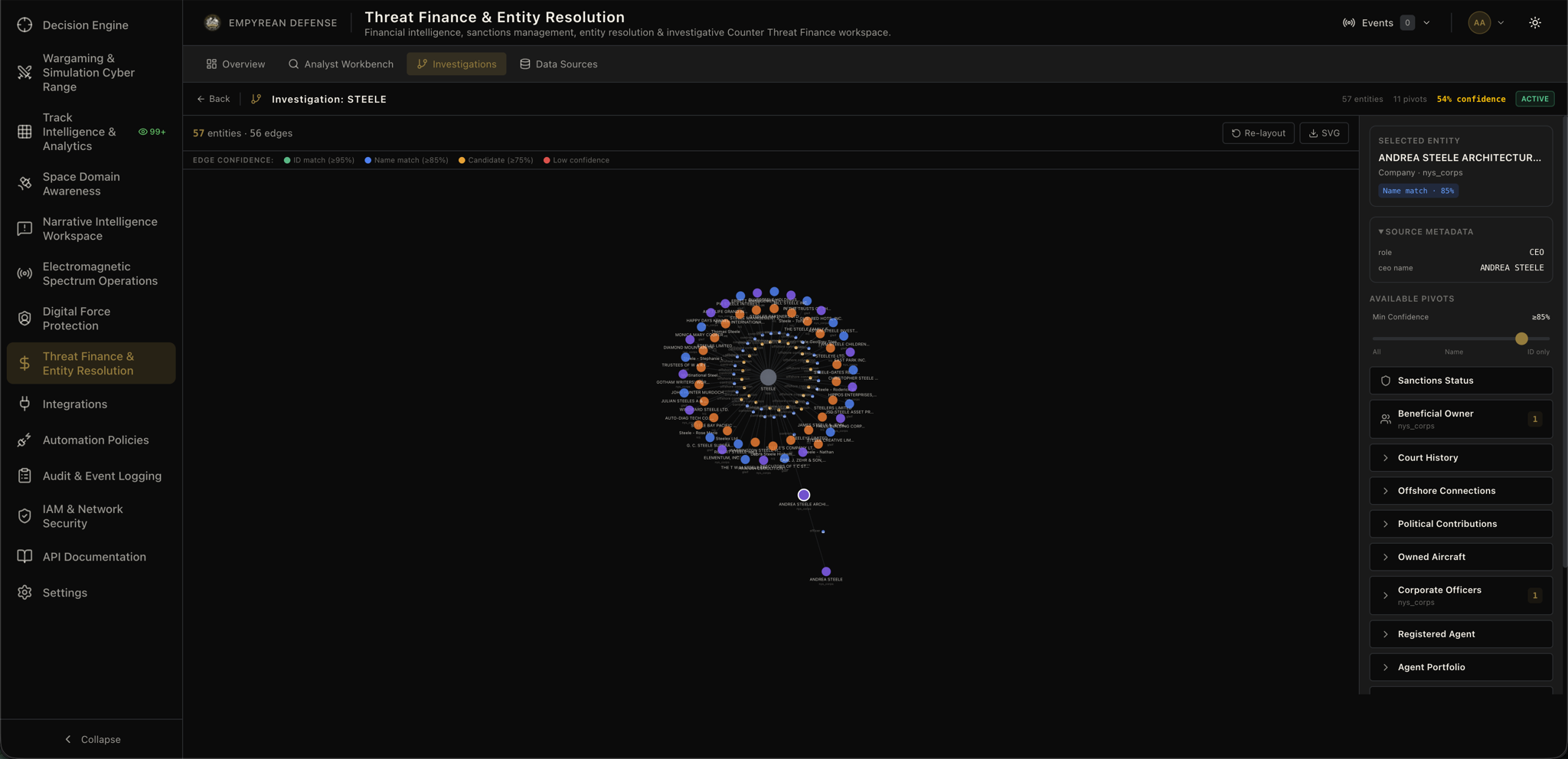Screen dimensions: 1568x759
Task: Open the Analyst Workbench tab
Action: pos(341,64)
